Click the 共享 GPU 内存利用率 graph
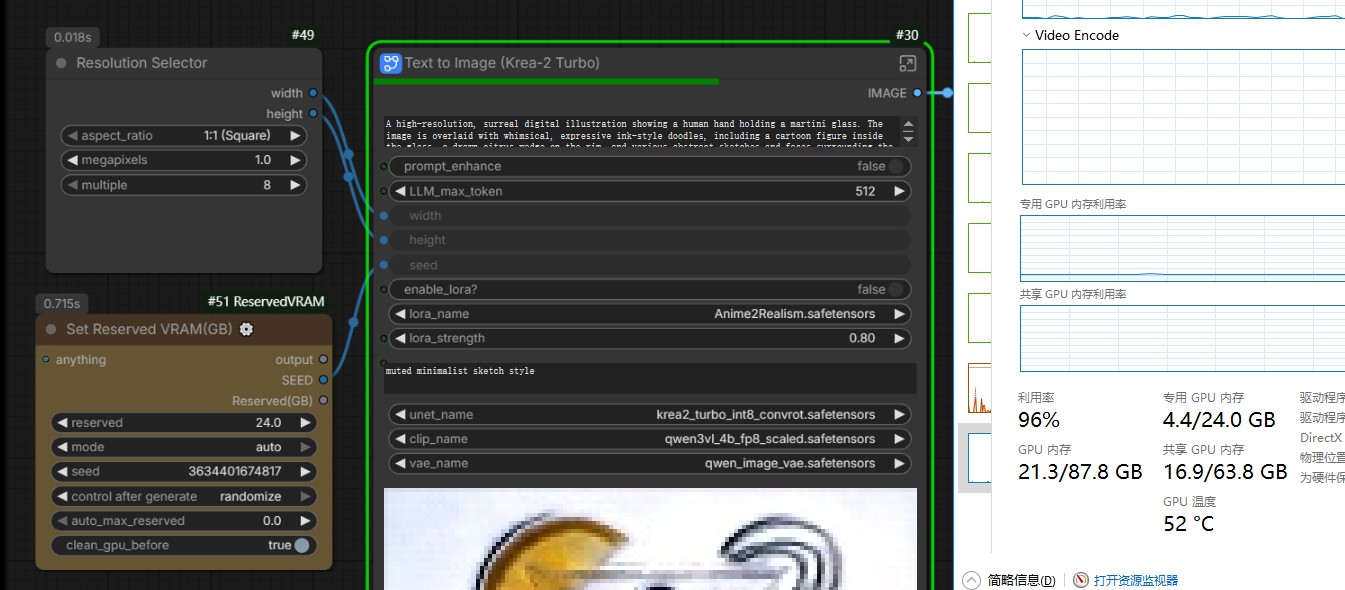This screenshot has width=1345, height=590. [1183, 338]
